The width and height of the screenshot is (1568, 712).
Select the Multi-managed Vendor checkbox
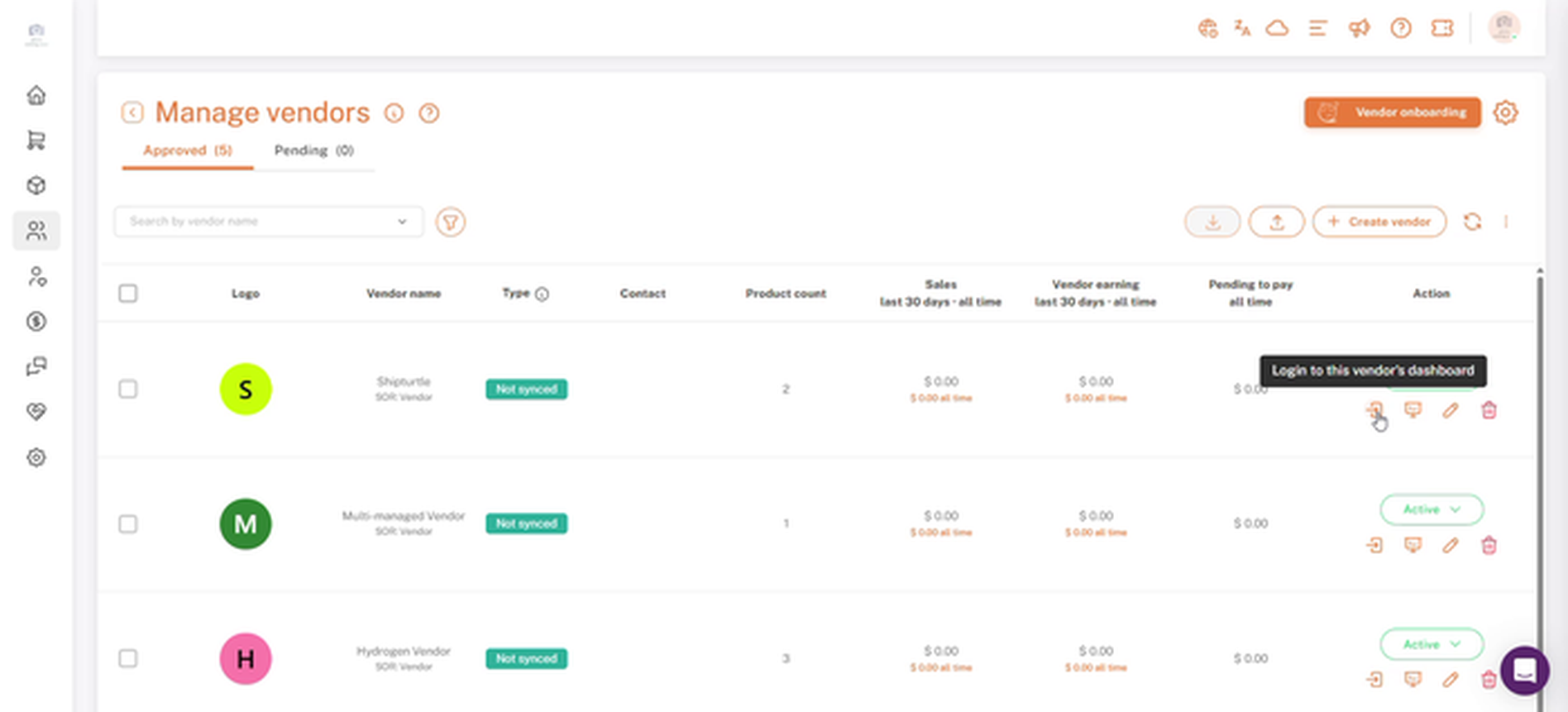pyautogui.click(x=128, y=523)
